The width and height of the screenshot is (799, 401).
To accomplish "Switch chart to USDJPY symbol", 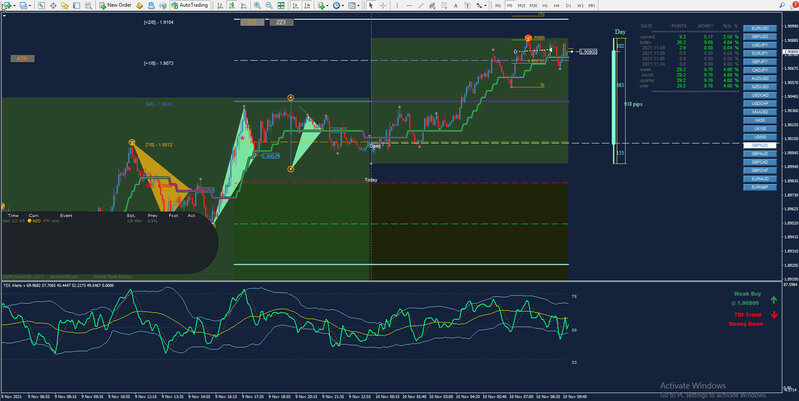I will tap(760, 45).
